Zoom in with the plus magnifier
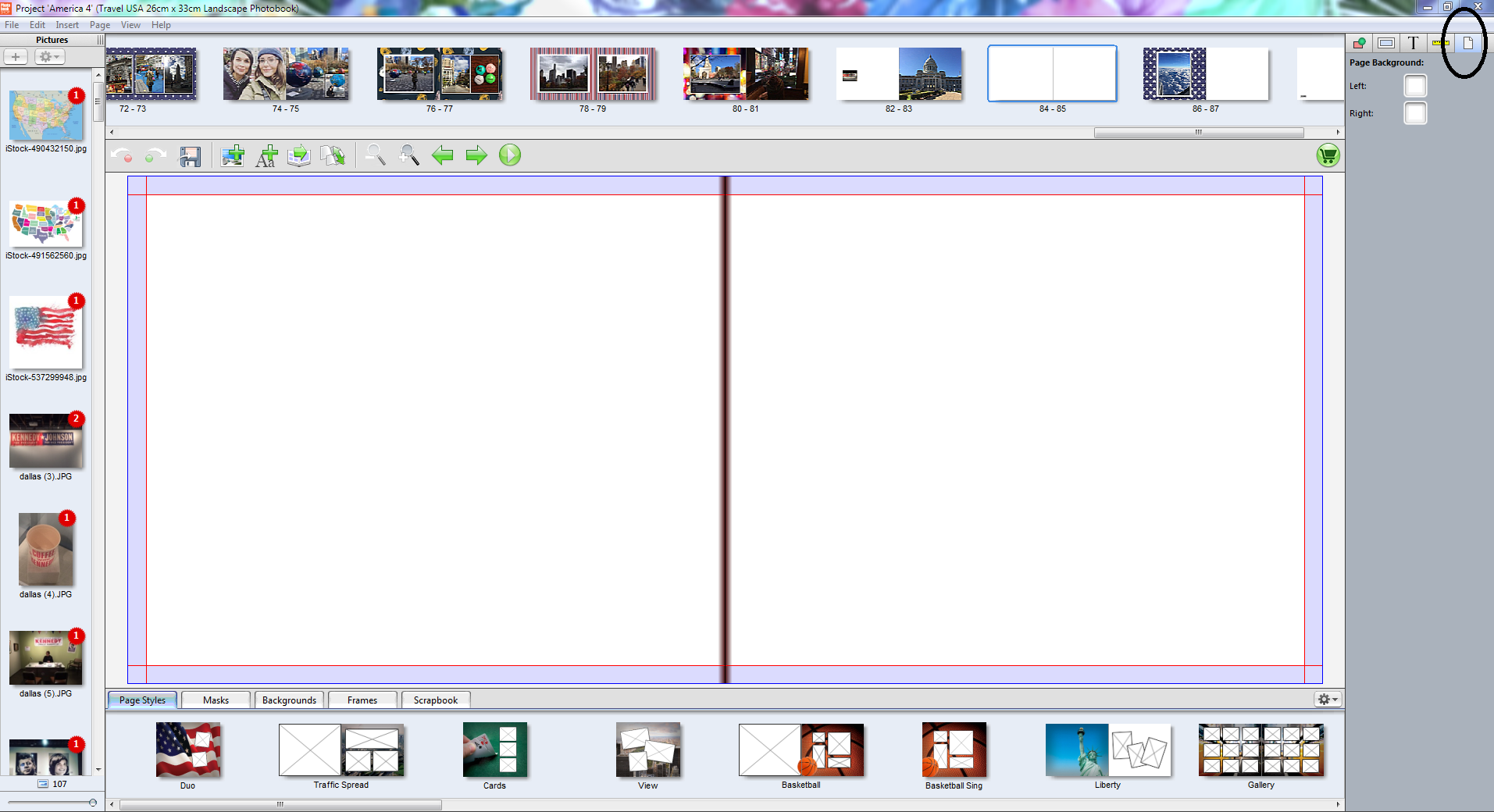The width and height of the screenshot is (1494, 812). [409, 155]
